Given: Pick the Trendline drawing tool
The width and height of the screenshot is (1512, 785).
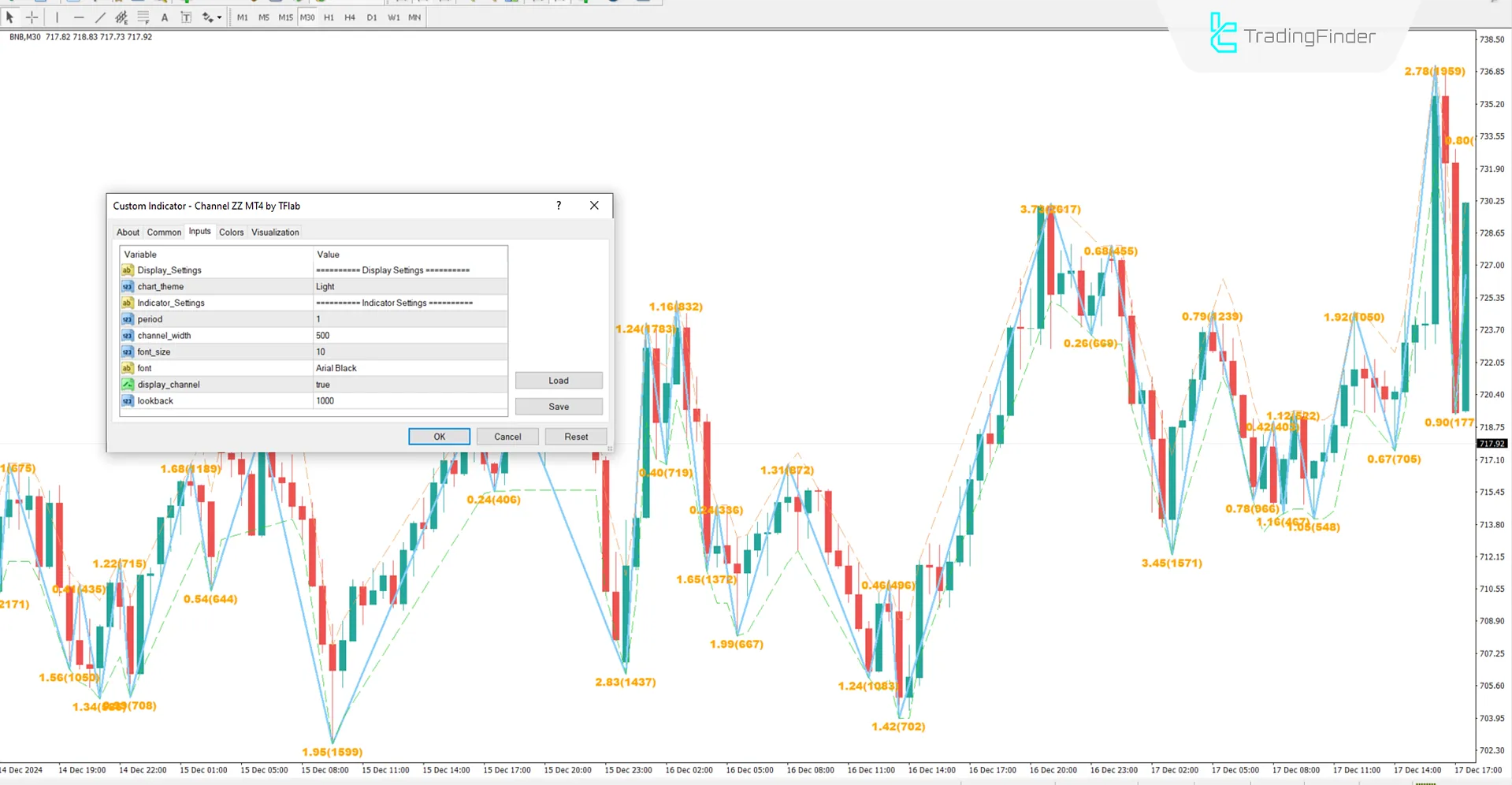Looking at the screenshot, I should (100, 17).
